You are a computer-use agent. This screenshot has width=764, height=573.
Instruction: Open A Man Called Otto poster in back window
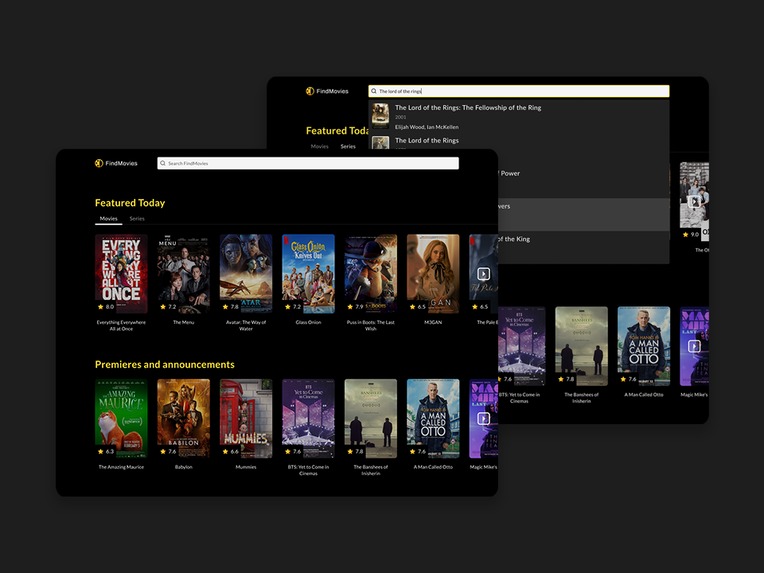coord(644,346)
